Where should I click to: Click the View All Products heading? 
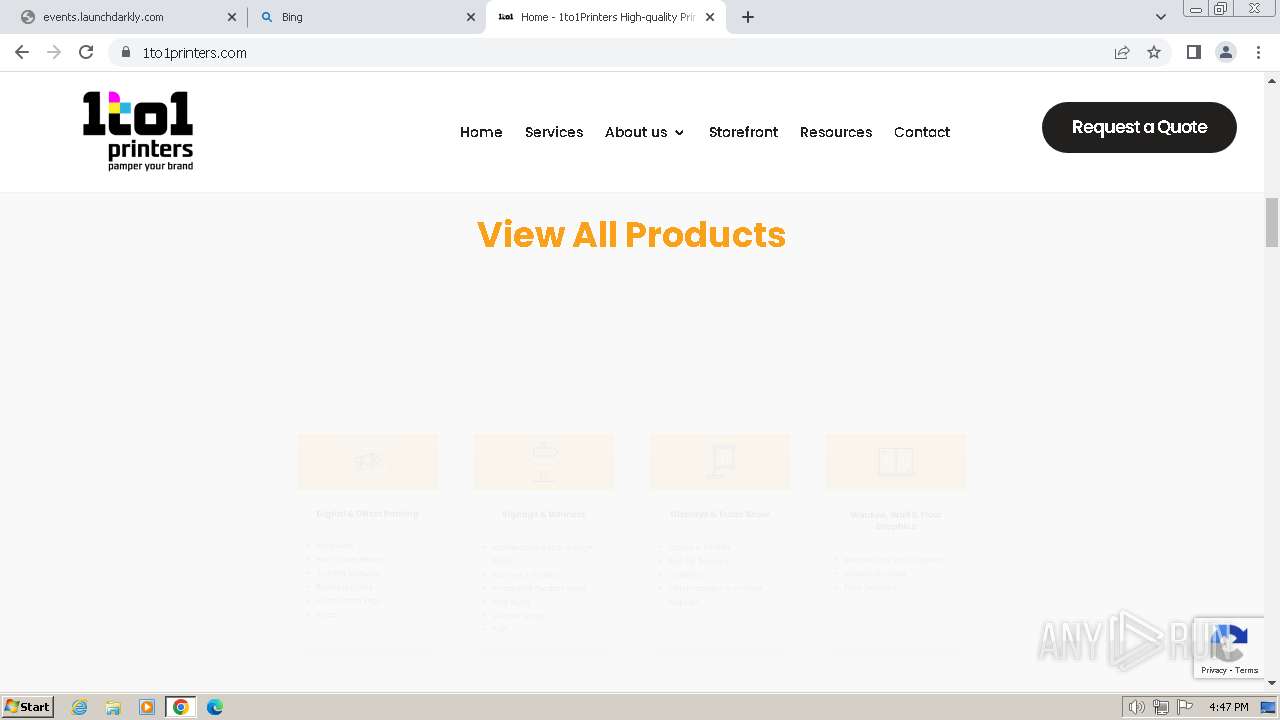631,234
